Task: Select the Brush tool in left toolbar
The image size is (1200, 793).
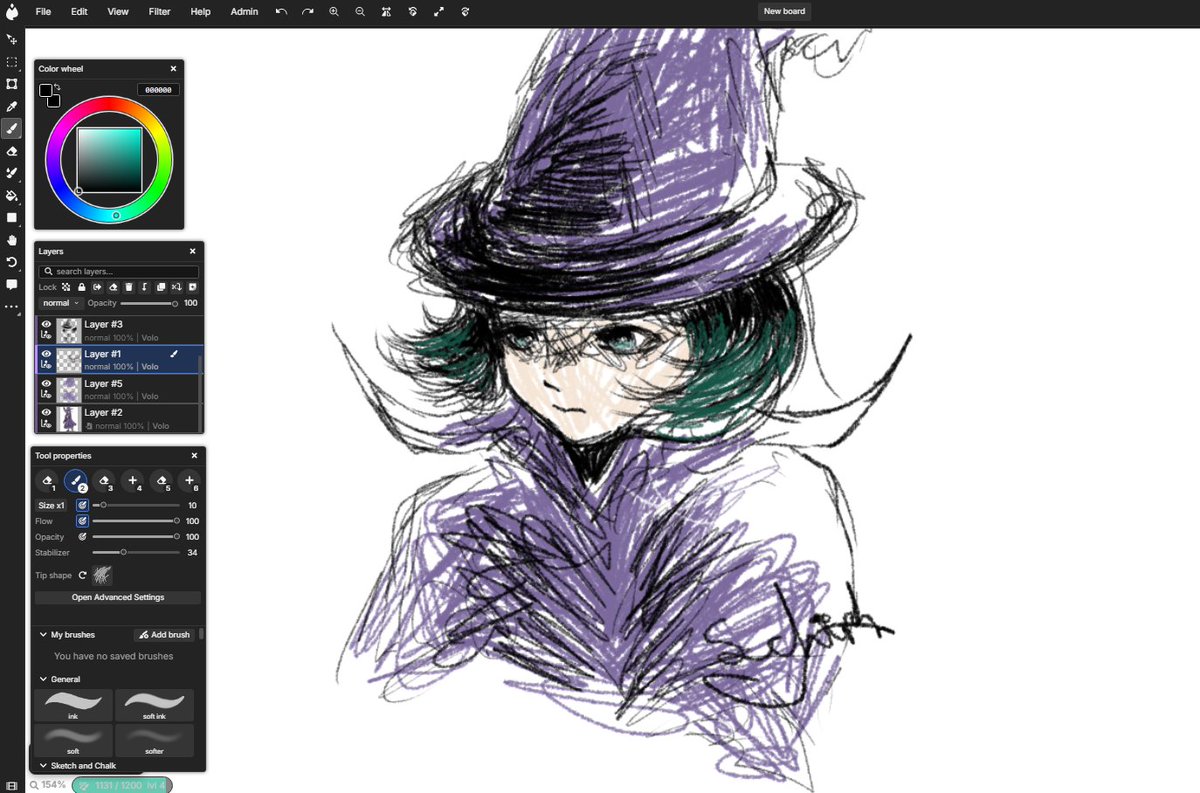Action: coord(12,128)
